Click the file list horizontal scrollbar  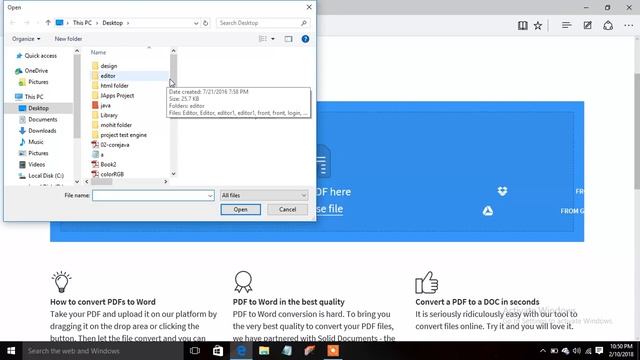point(126,182)
